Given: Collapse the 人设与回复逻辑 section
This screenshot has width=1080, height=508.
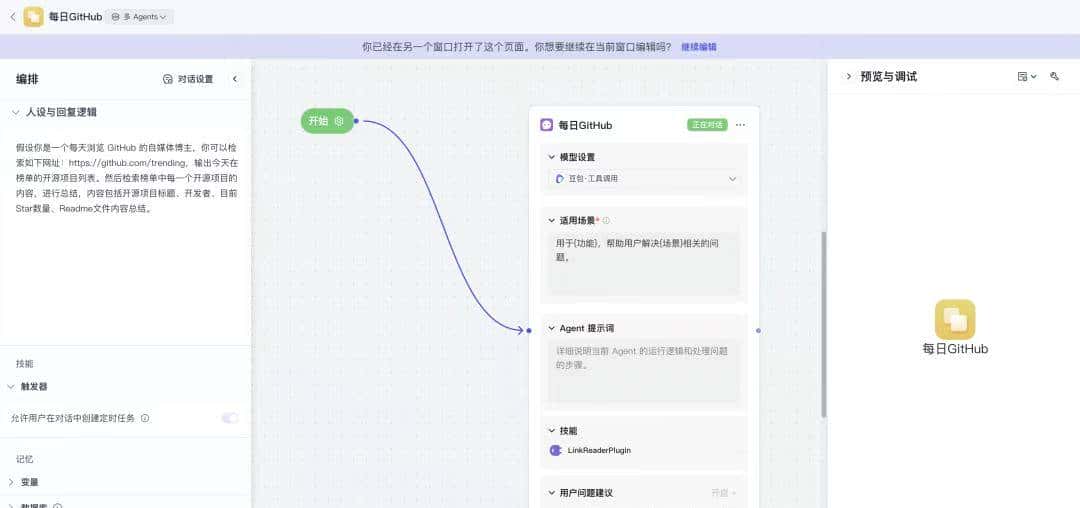Looking at the screenshot, I should point(15,112).
